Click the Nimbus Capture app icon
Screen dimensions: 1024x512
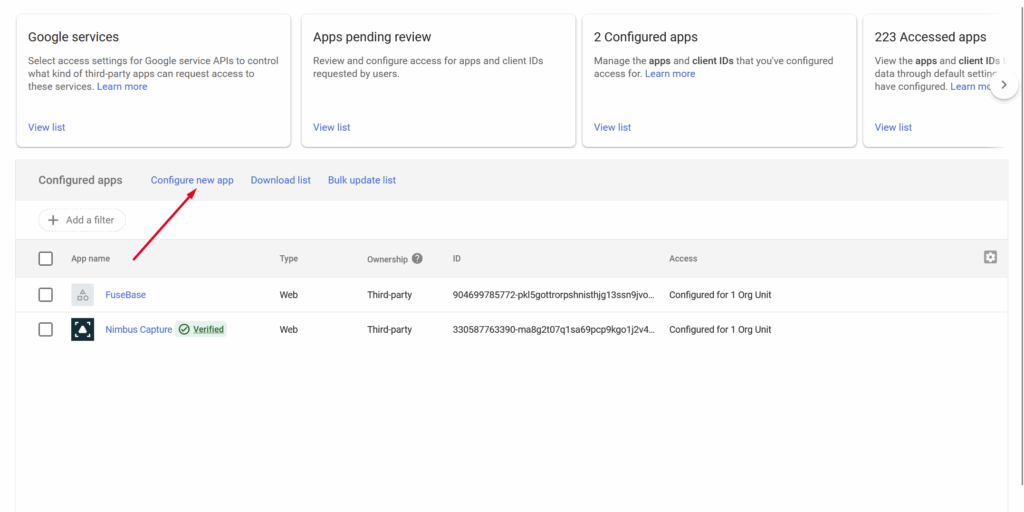point(83,329)
